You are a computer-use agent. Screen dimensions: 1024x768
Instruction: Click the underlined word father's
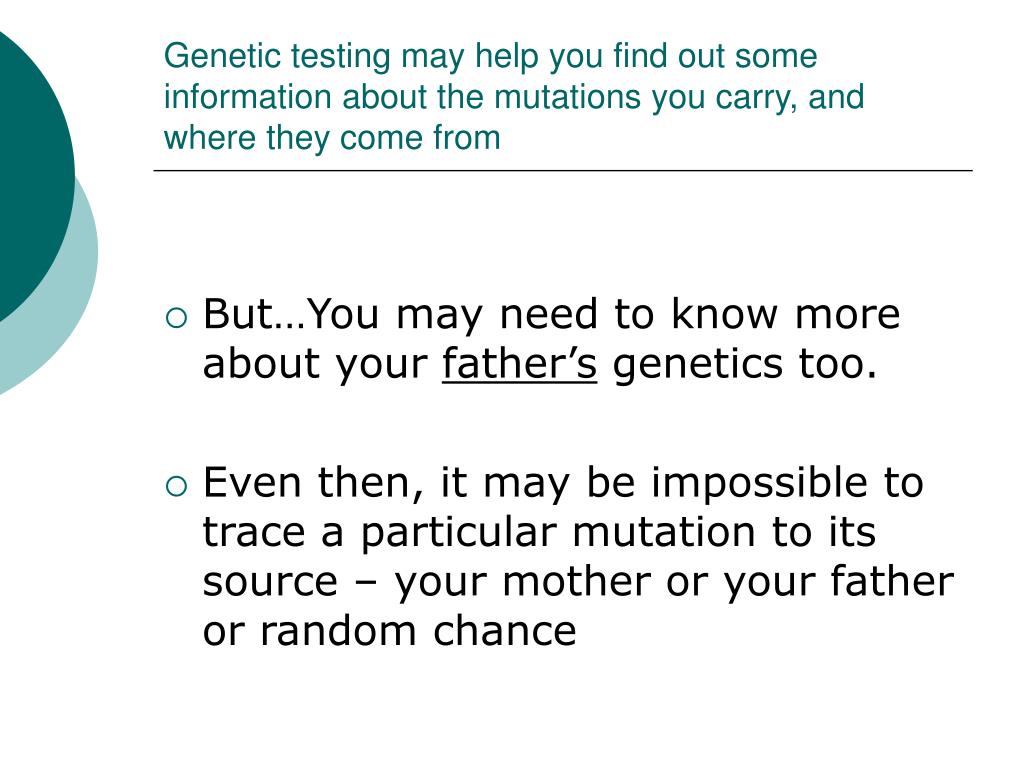tap(520, 363)
